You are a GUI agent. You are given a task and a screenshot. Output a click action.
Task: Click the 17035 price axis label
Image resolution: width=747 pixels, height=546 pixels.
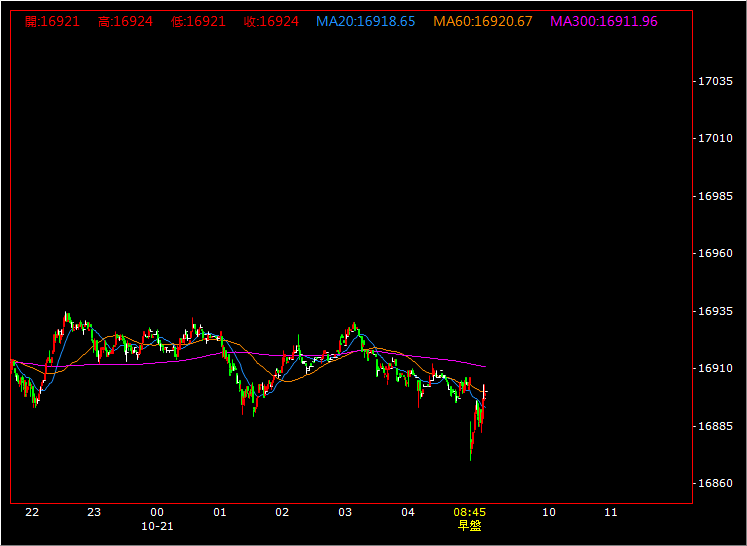(715, 81)
